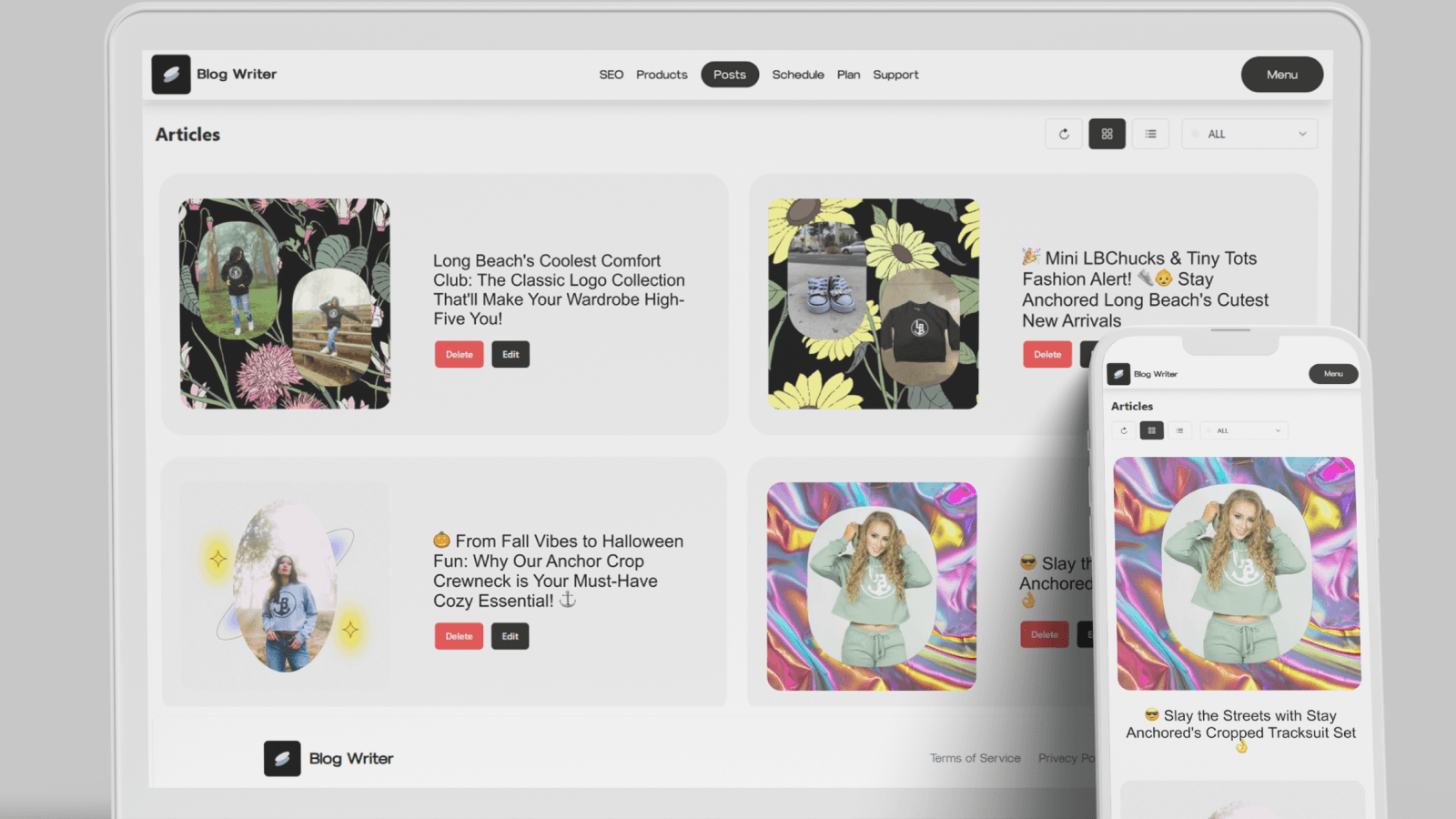Screen dimensions: 1456x819
Task: Delete the Classic Logo Collection article
Action: tap(459, 355)
